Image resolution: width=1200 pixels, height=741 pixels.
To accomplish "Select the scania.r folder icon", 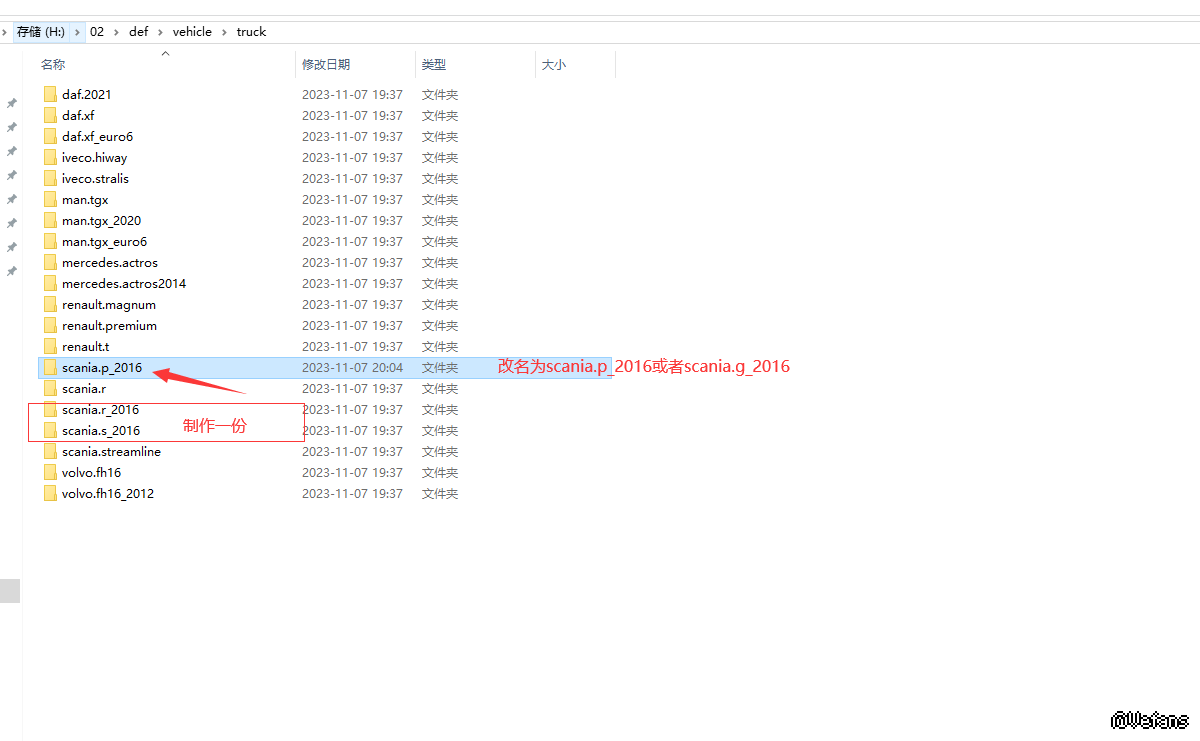I will 50,388.
